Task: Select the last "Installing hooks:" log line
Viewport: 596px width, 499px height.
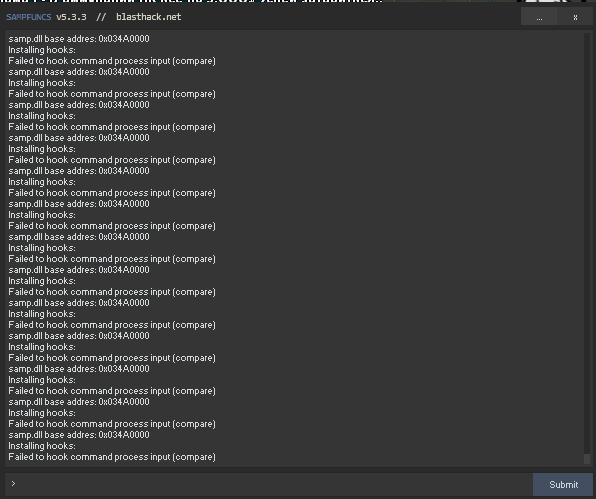Action: coord(42,446)
